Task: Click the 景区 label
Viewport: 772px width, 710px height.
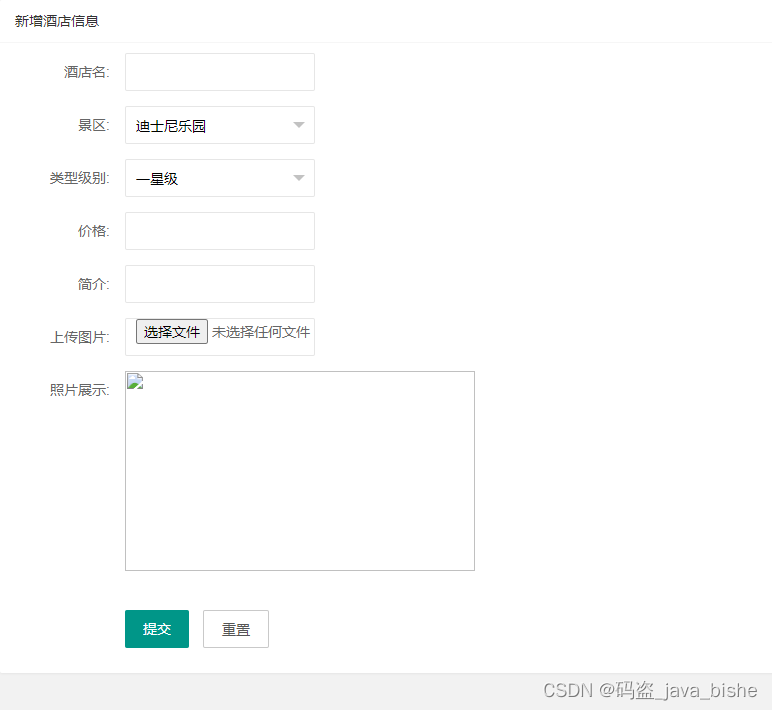Action: [94, 125]
